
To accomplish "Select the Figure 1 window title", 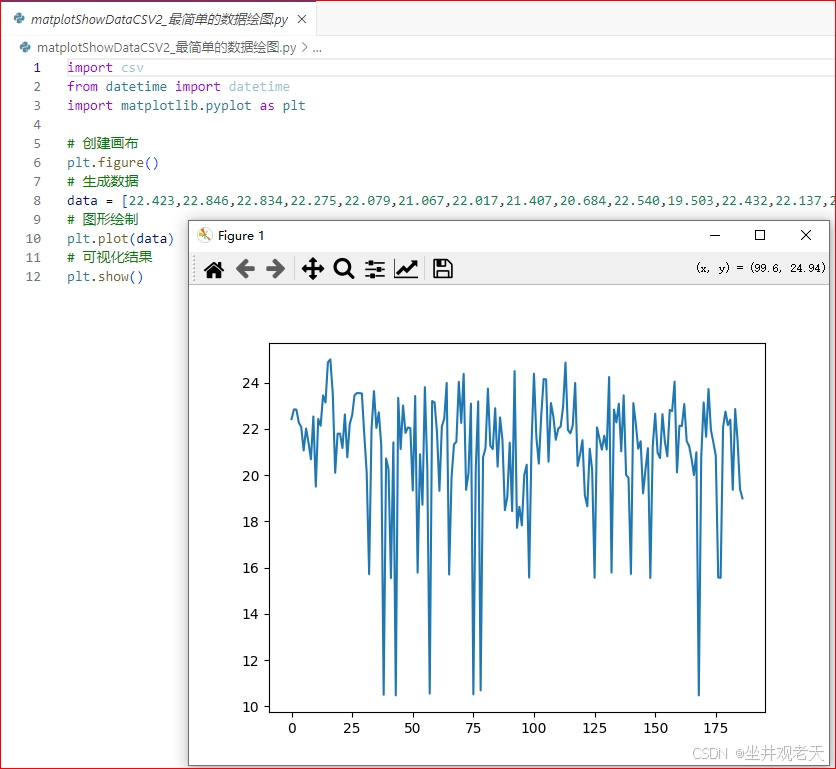I will [240, 236].
